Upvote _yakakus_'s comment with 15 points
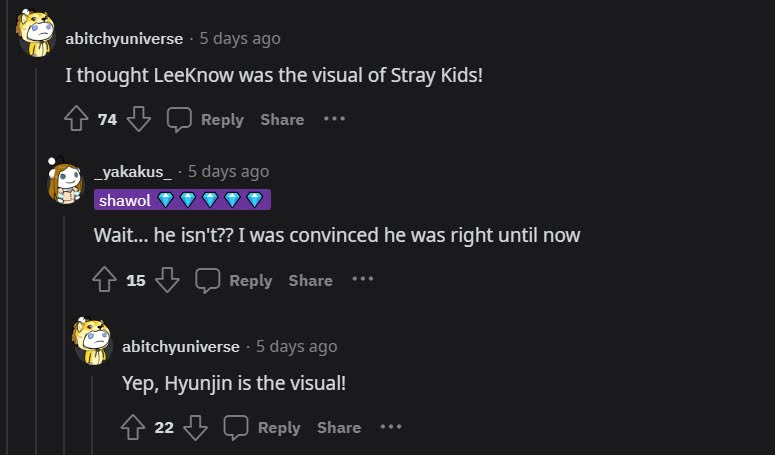The height and width of the screenshot is (455, 775). [104, 281]
